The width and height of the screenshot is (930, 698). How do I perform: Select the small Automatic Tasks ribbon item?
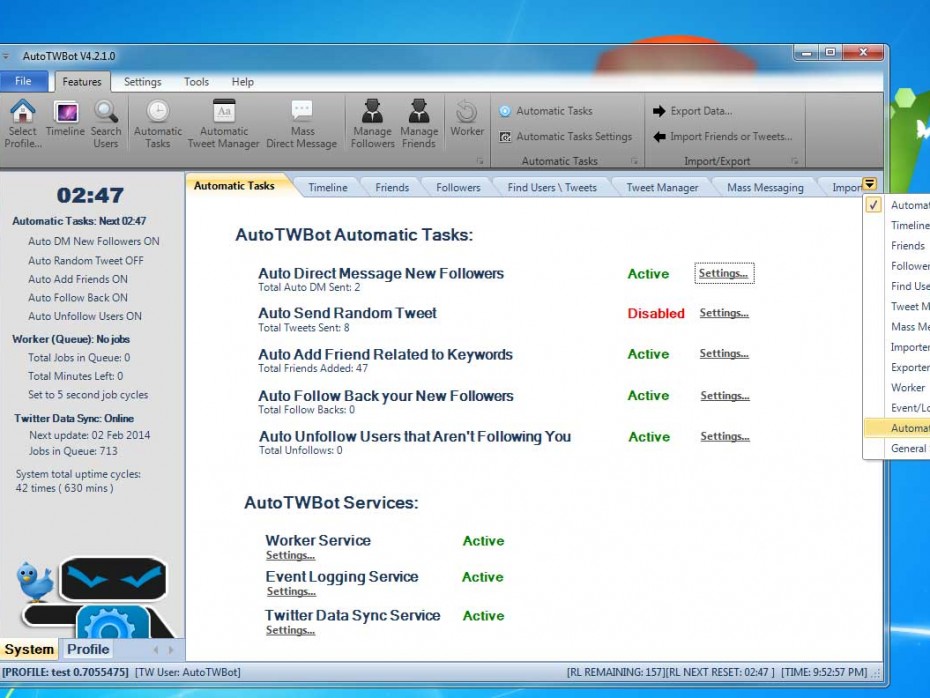[546, 111]
